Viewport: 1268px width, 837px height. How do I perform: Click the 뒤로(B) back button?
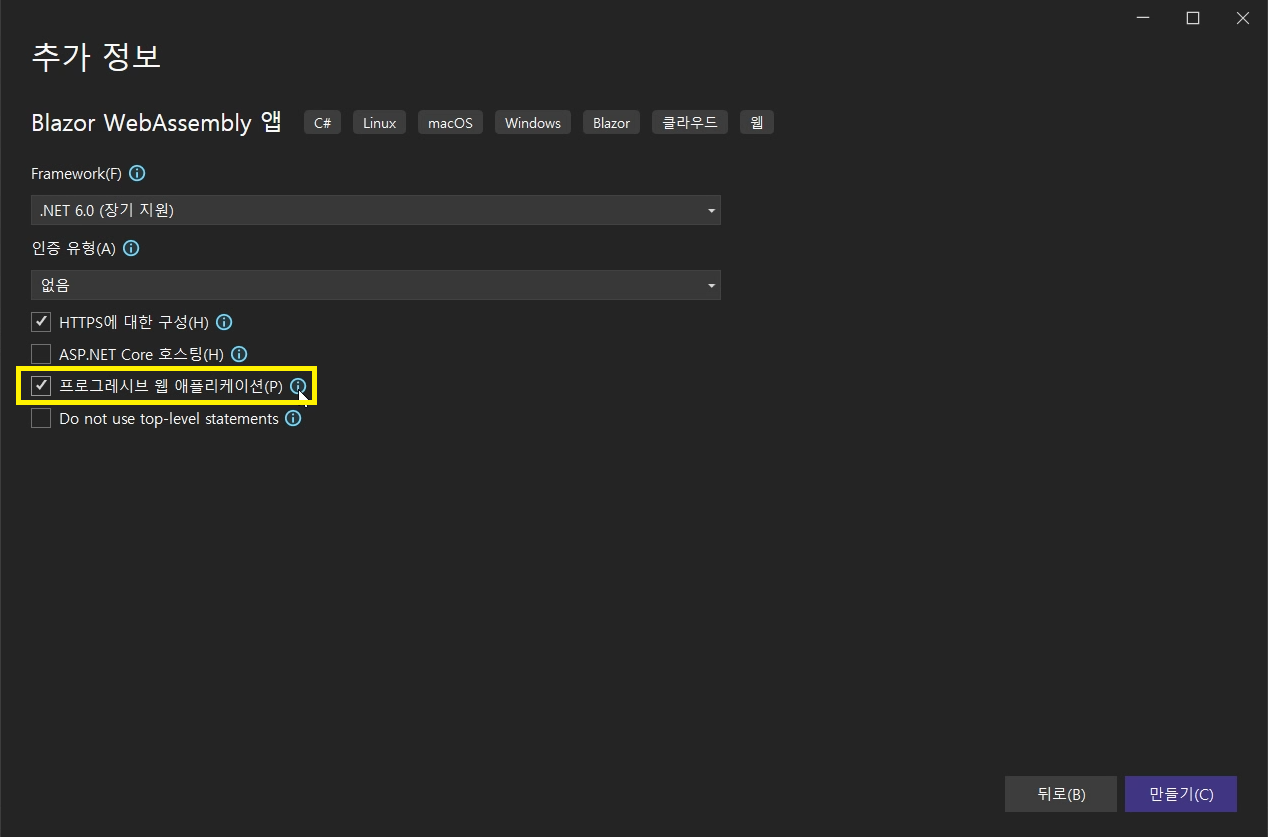pos(1061,794)
